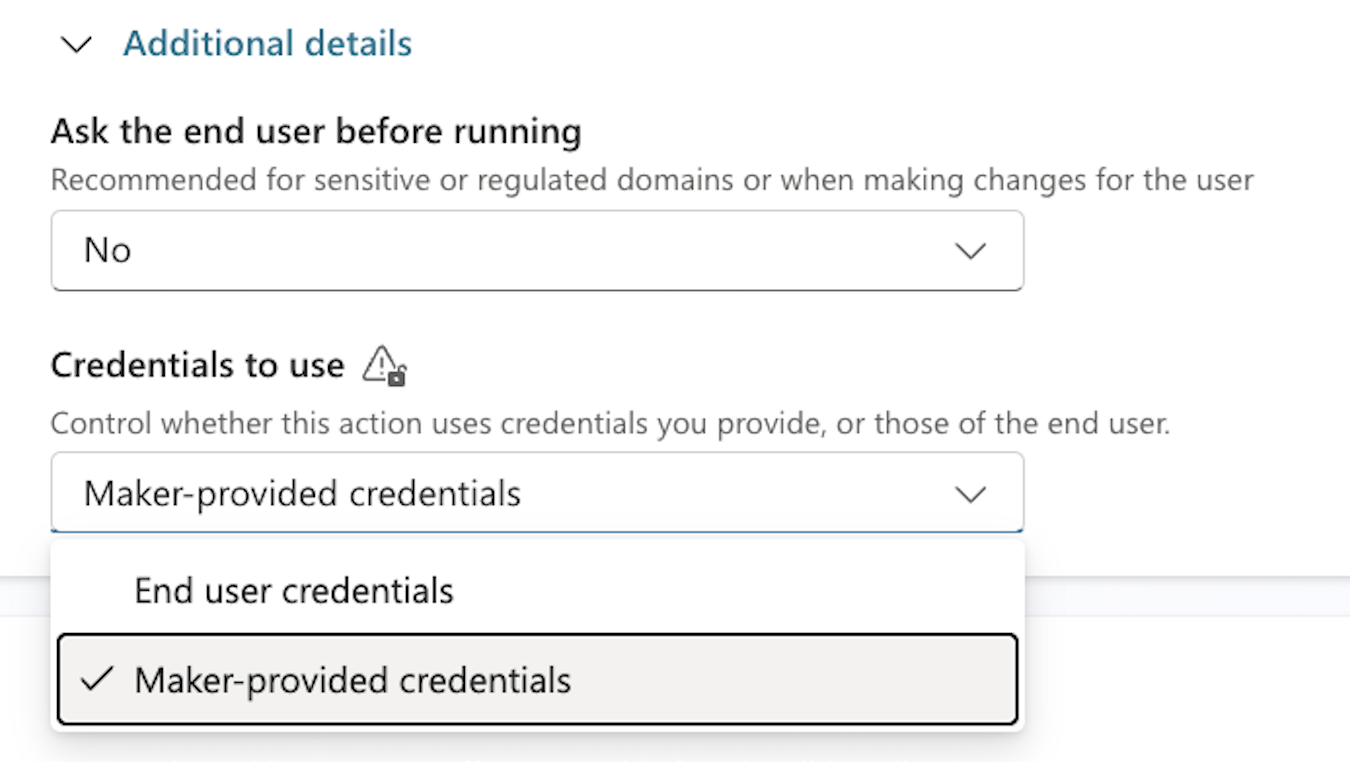This screenshot has width=1350, height=762.
Task: Click the Recommended for sensitive domains description
Action: tap(652, 181)
